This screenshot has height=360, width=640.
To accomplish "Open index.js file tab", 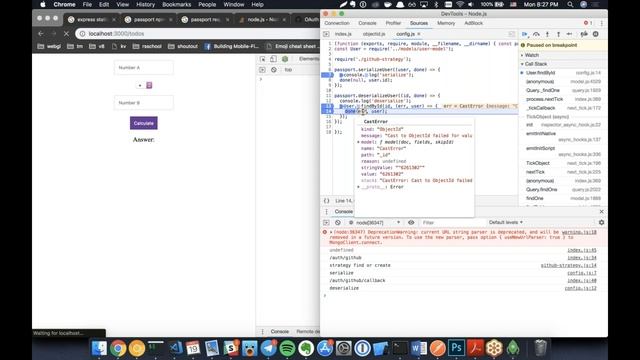I will [x=343, y=34].
